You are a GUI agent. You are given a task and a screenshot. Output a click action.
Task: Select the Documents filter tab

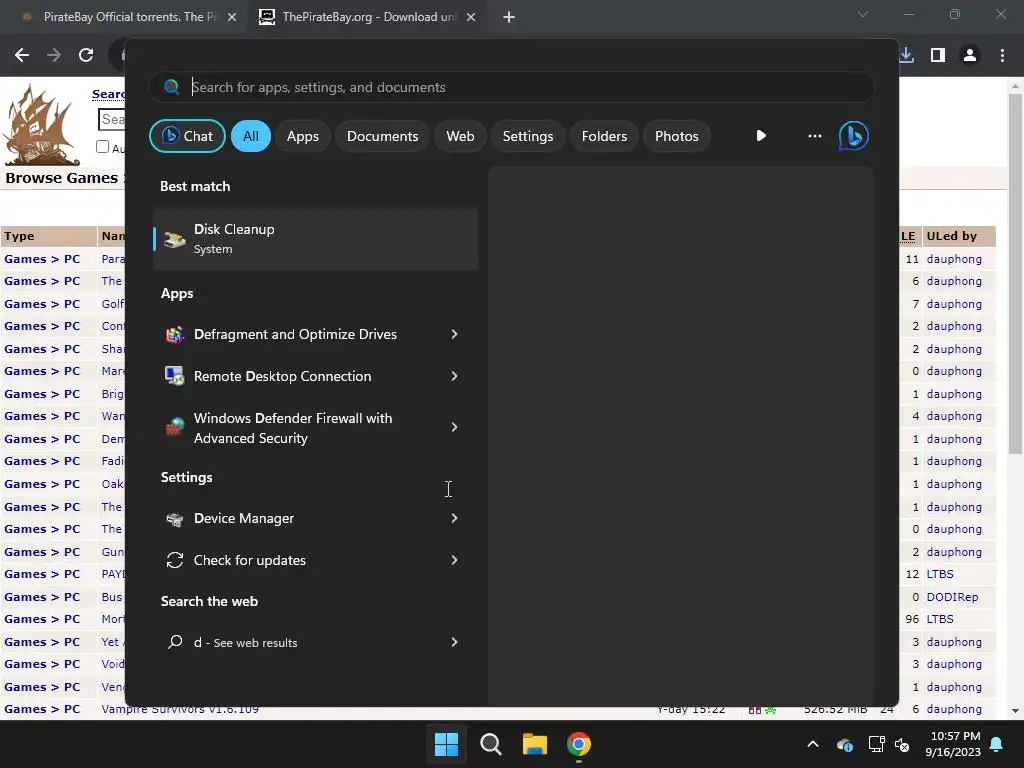[382, 136]
